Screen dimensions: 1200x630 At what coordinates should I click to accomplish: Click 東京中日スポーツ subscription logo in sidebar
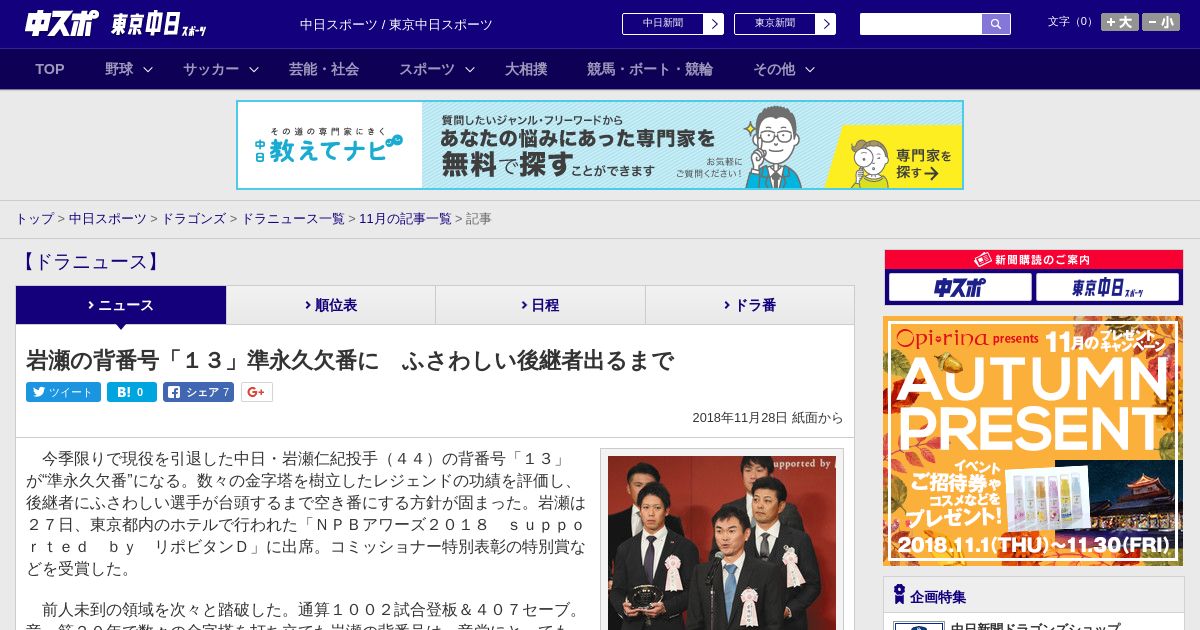1107,288
